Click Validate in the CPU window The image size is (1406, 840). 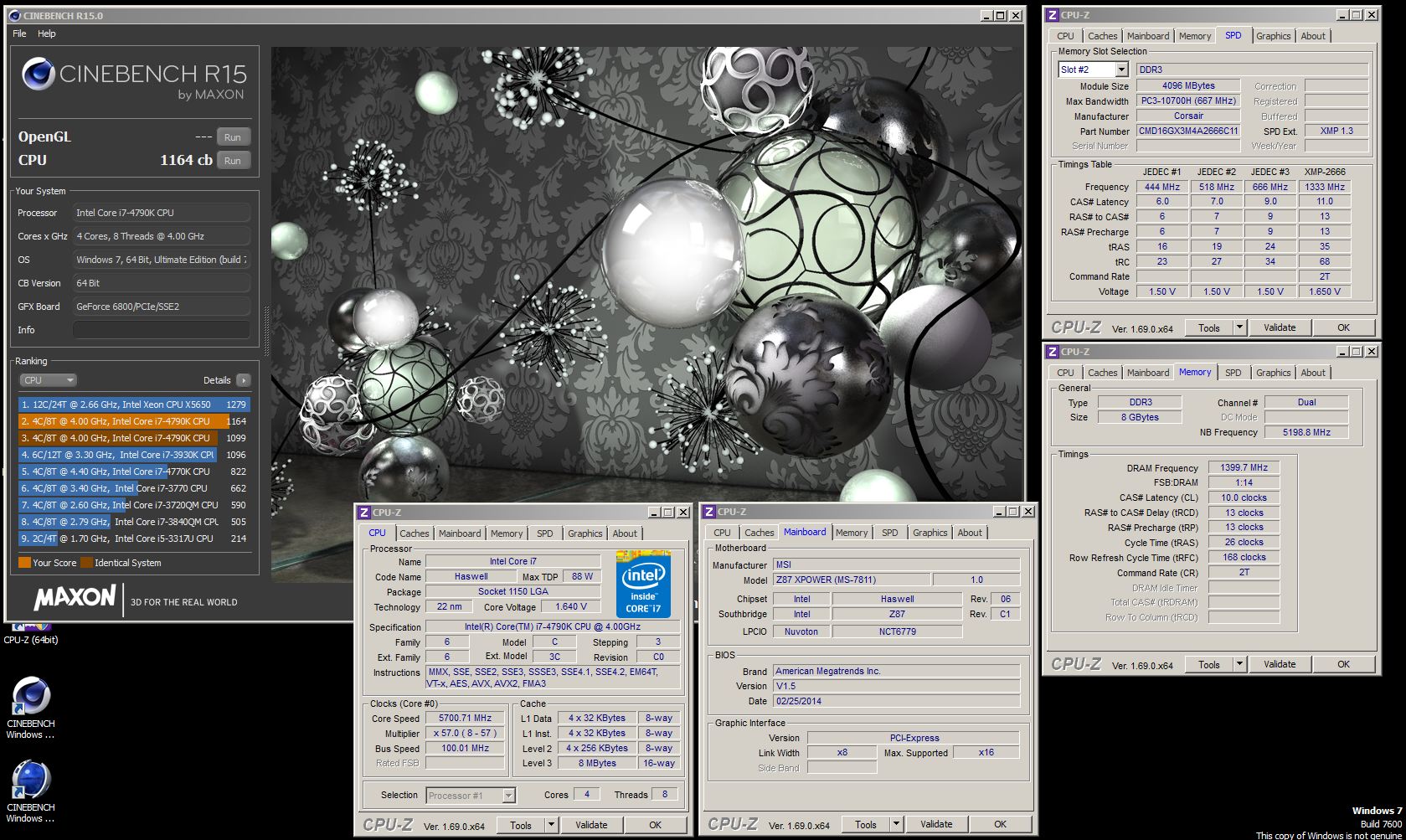pos(591,825)
